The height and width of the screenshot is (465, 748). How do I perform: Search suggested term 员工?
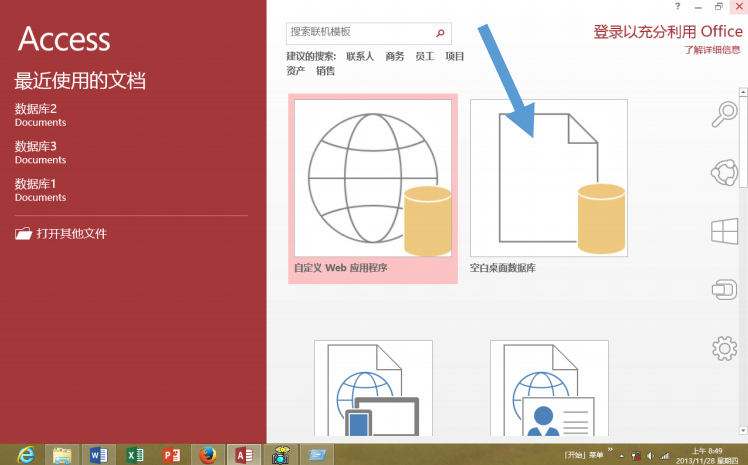[425, 56]
